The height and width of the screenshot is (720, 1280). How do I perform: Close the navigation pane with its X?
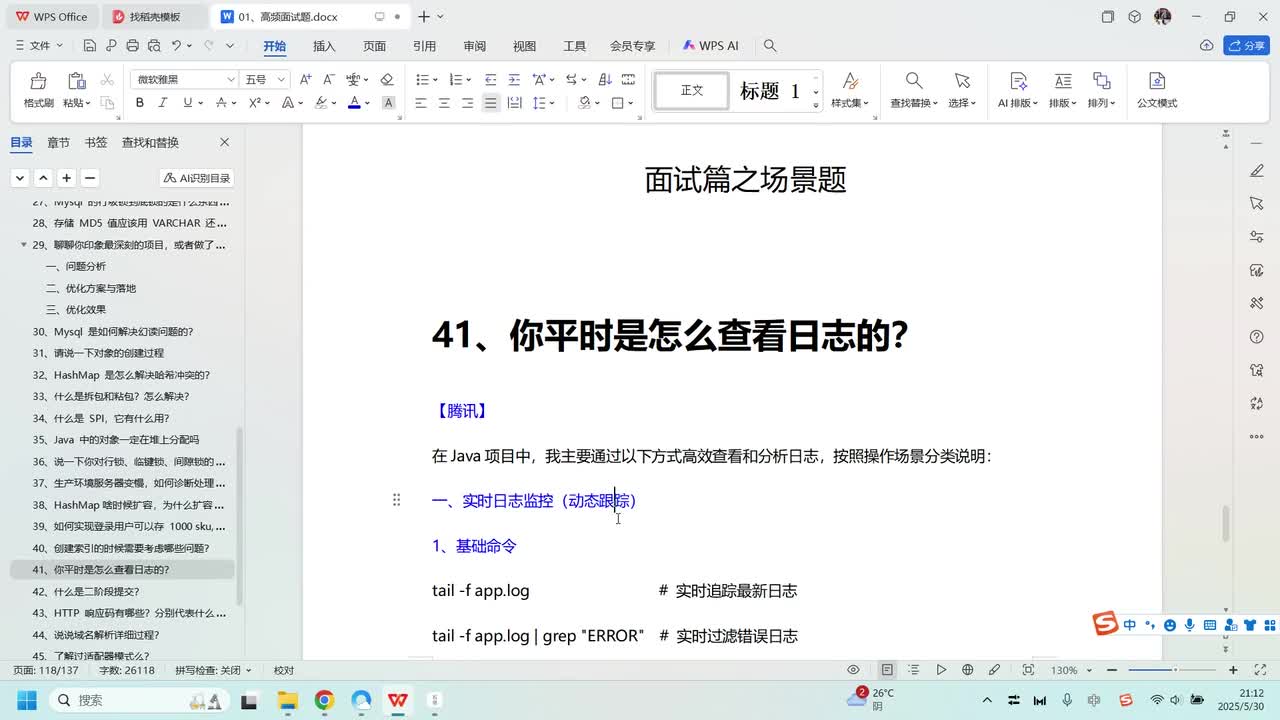click(224, 143)
